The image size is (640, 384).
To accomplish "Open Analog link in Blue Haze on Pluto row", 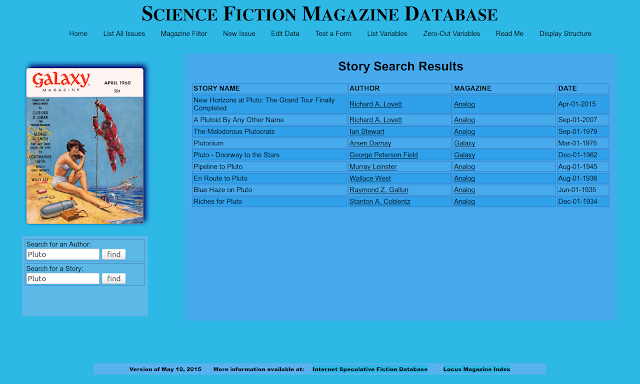I will pos(464,190).
